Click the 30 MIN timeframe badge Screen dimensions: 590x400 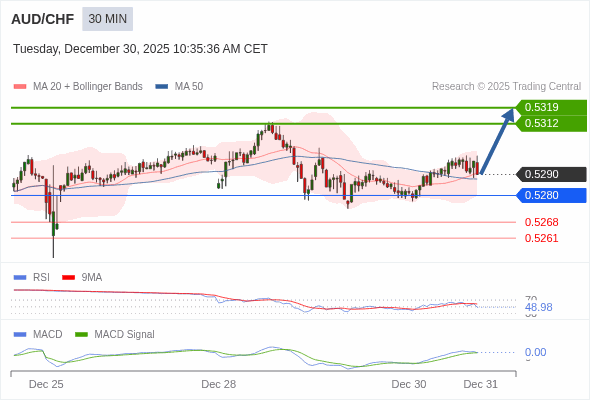pos(108,19)
